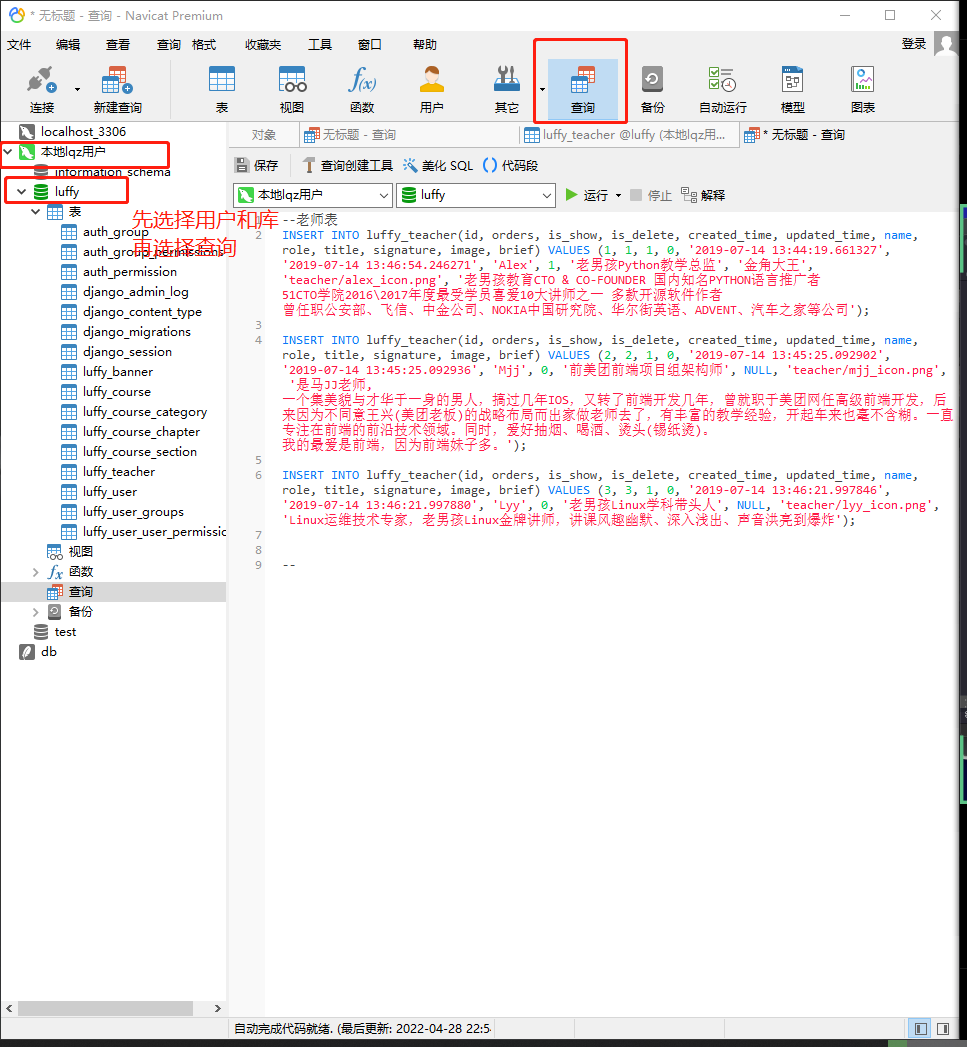Open 代码段 (Code Snippets)
This screenshot has height=1047, width=967.
point(510,166)
